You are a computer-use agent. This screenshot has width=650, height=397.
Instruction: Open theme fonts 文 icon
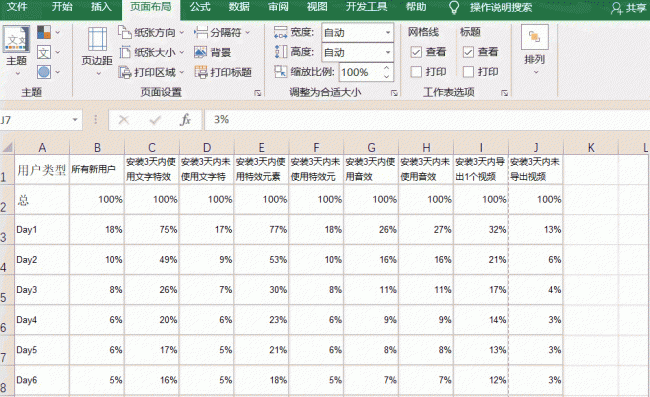44,52
